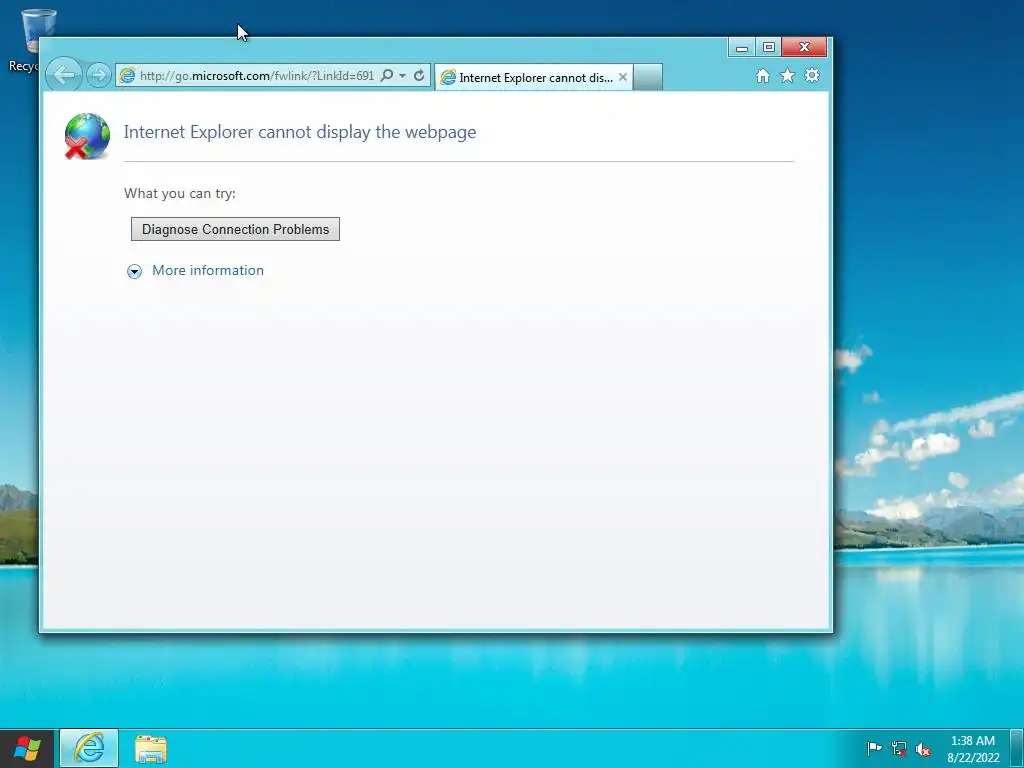The width and height of the screenshot is (1024, 768).
Task: Select the 'Internet Explorer cannot dis...' tab
Action: (x=533, y=78)
